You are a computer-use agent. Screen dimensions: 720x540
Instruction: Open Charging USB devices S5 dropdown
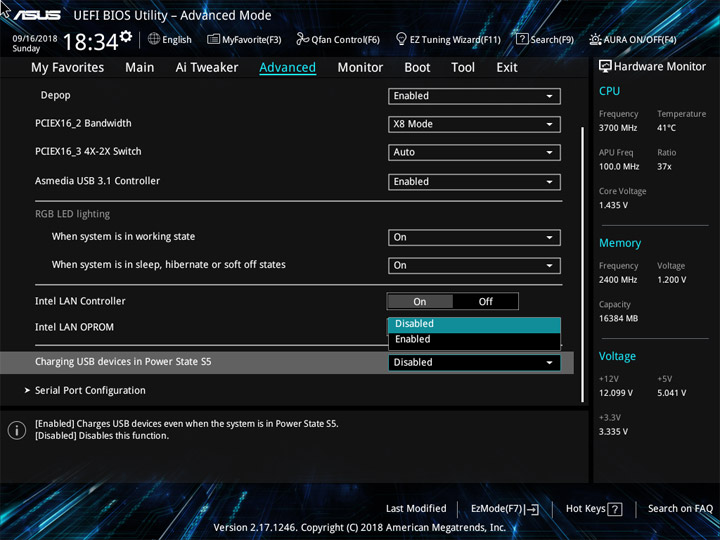pos(474,362)
